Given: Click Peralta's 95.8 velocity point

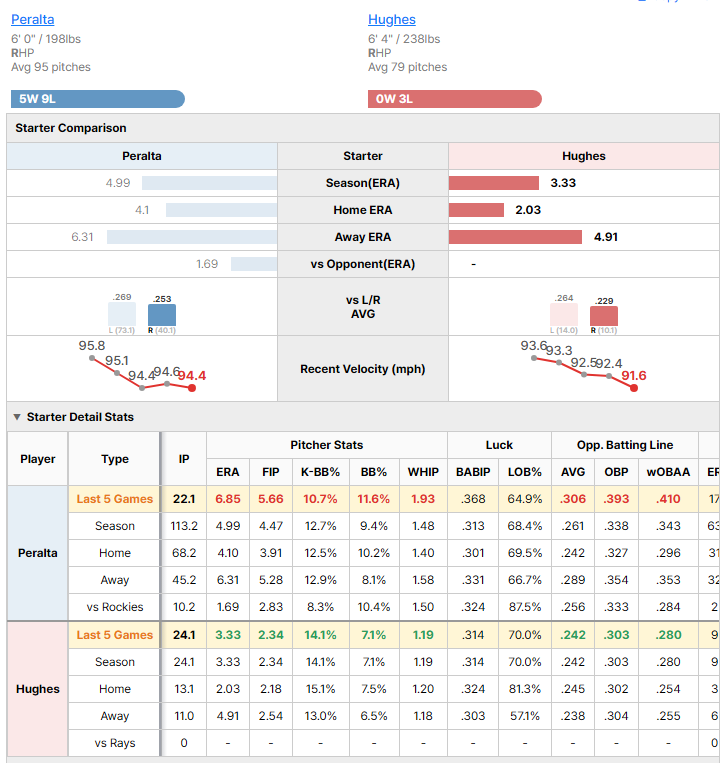Looking at the screenshot, I should click(x=92, y=358).
